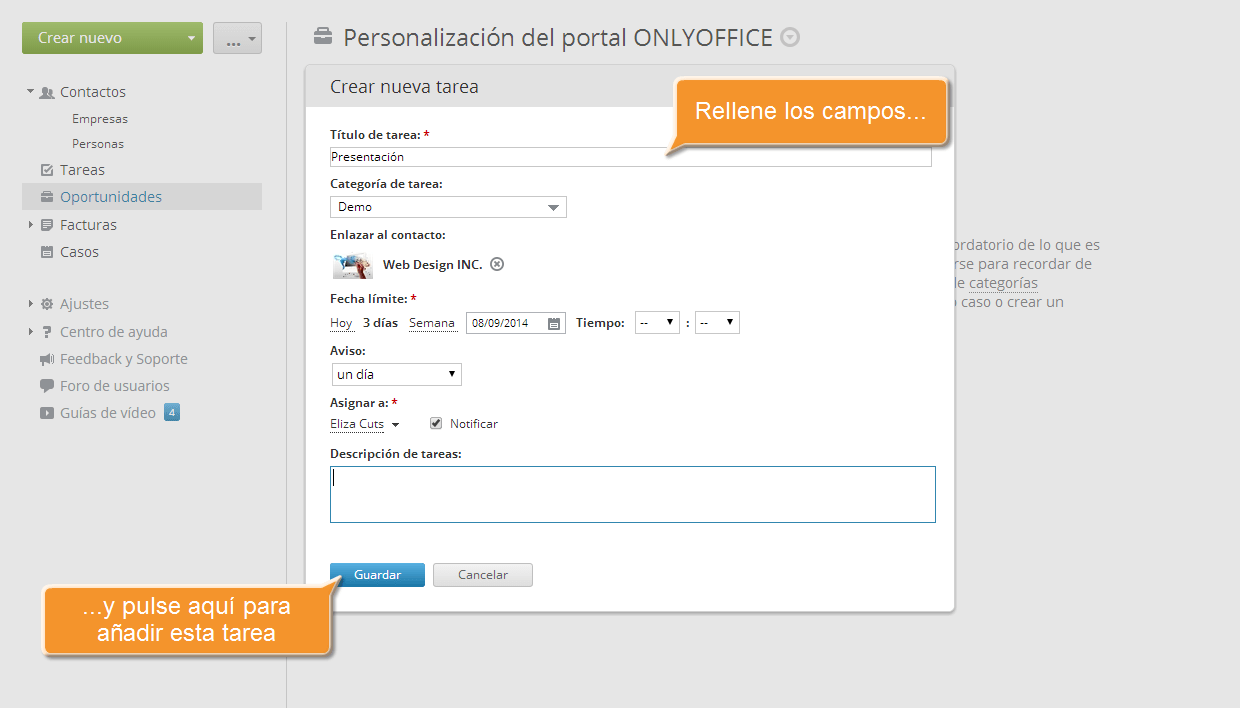1240x708 pixels.
Task: Open Feedback y Soporte link
Action: click(124, 359)
